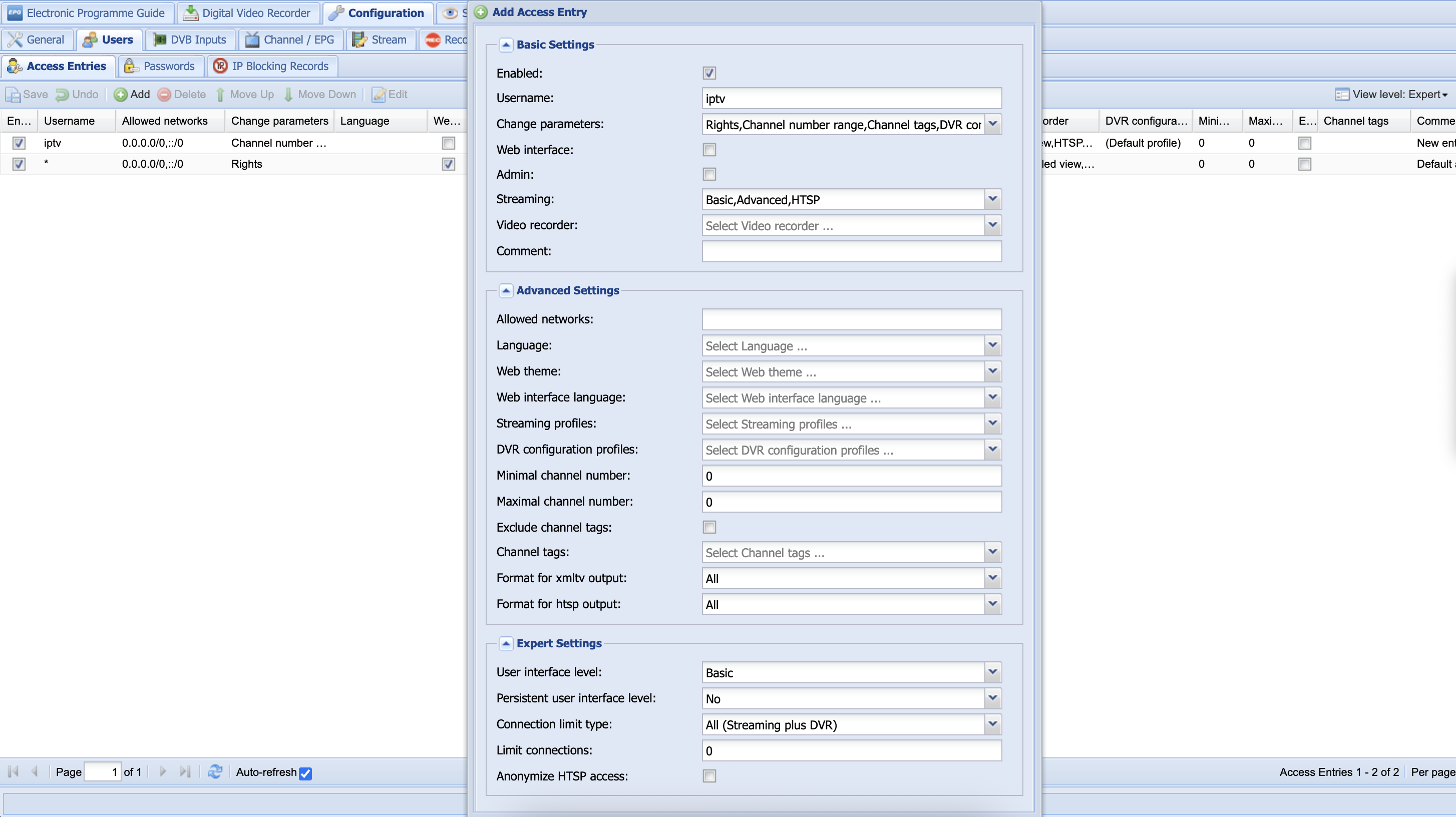Open the DVB Inputs tab
Viewport: 1456px width, 817px height.
(x=190, y=40)
